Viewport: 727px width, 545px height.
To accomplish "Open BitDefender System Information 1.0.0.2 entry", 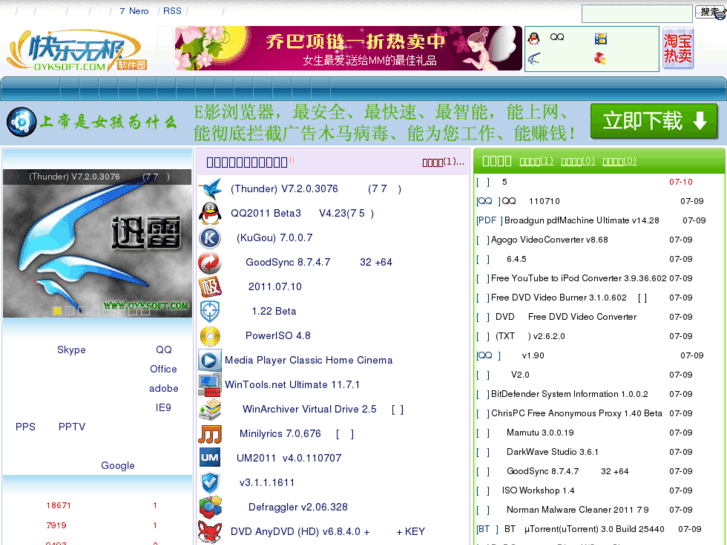I will 569,394.
